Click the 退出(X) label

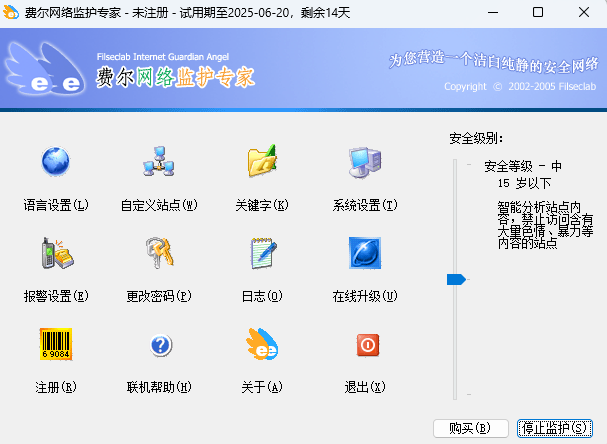pyautogui.click(x=365, y=387)
